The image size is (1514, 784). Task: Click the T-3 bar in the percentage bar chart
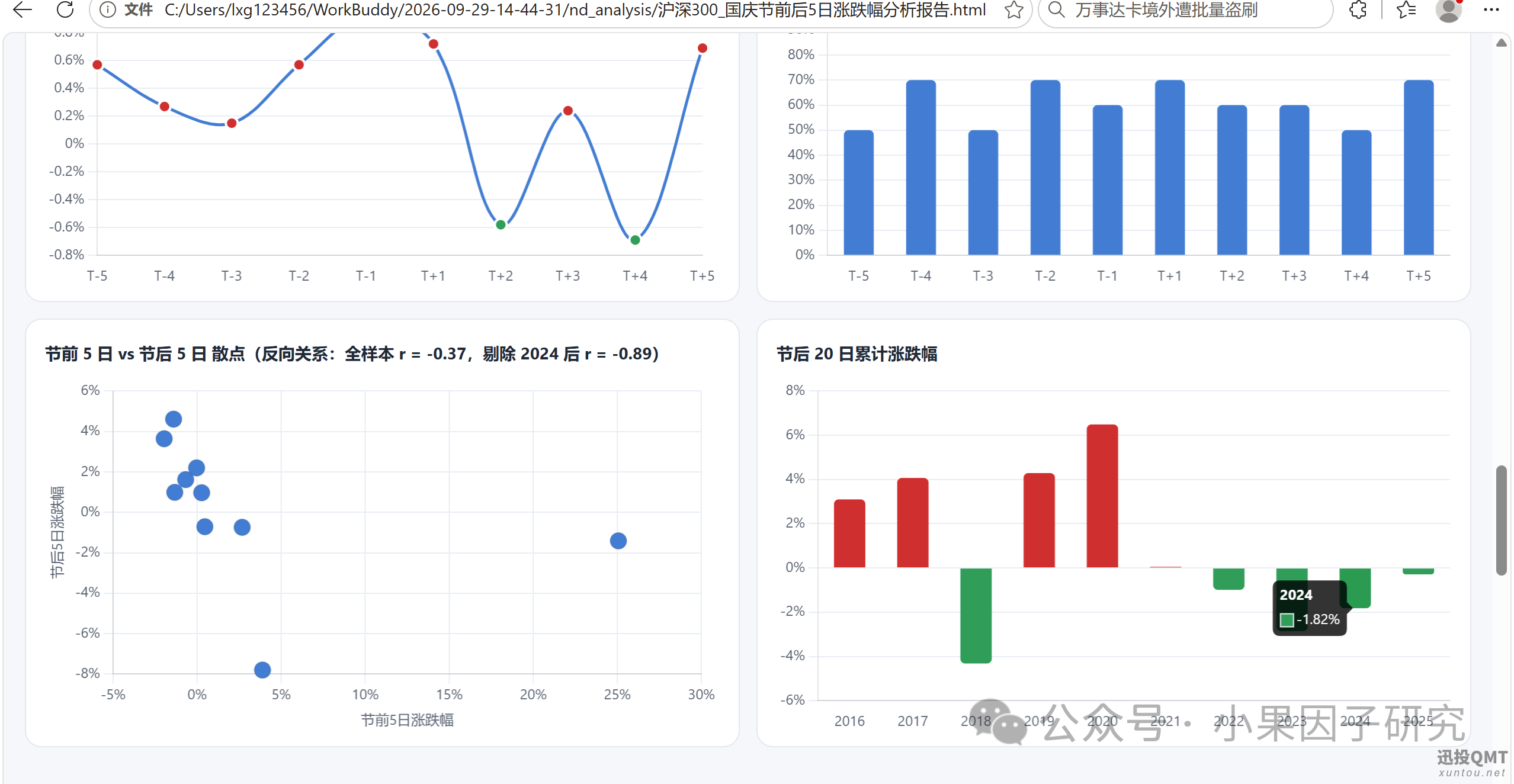pos(983,192)
